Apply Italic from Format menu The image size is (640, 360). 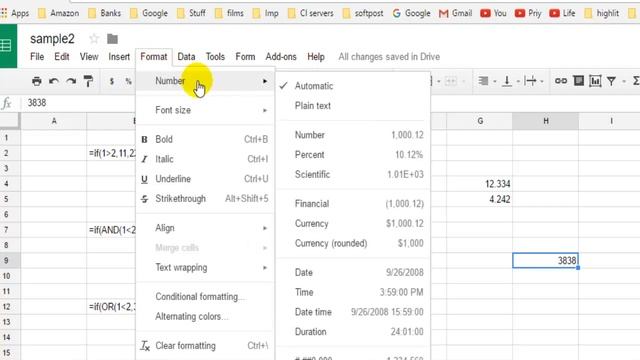tap(205, 159)
